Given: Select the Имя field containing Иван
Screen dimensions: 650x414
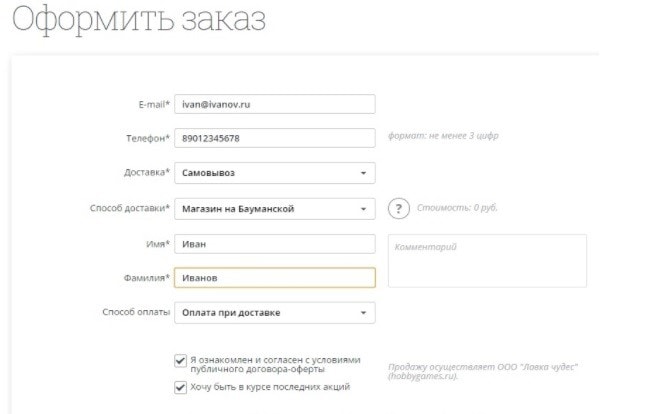Looking at the screenshot, I should pos(275,244).
